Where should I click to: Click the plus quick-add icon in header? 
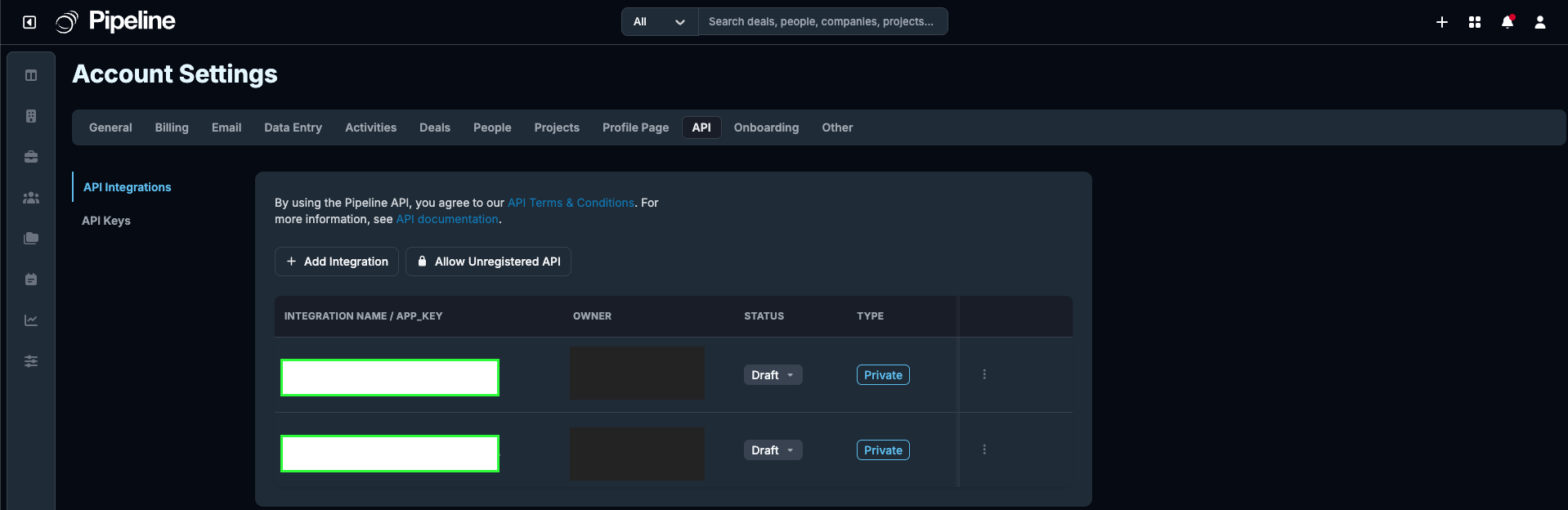[1442, 22]
